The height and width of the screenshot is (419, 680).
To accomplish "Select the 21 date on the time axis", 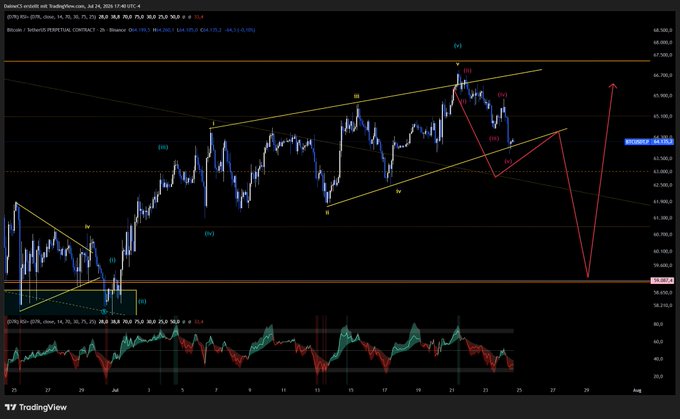I will coord(452,390).
